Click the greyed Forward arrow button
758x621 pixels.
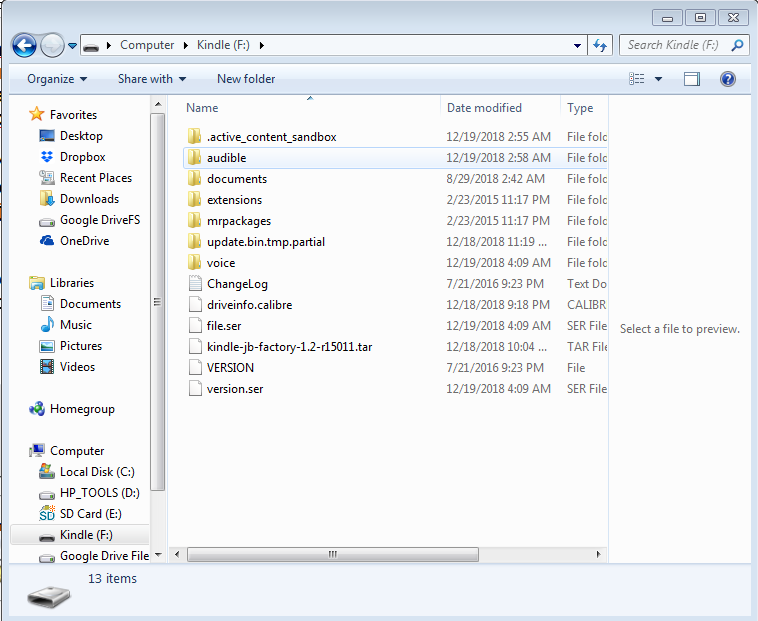tap(52, 45)
